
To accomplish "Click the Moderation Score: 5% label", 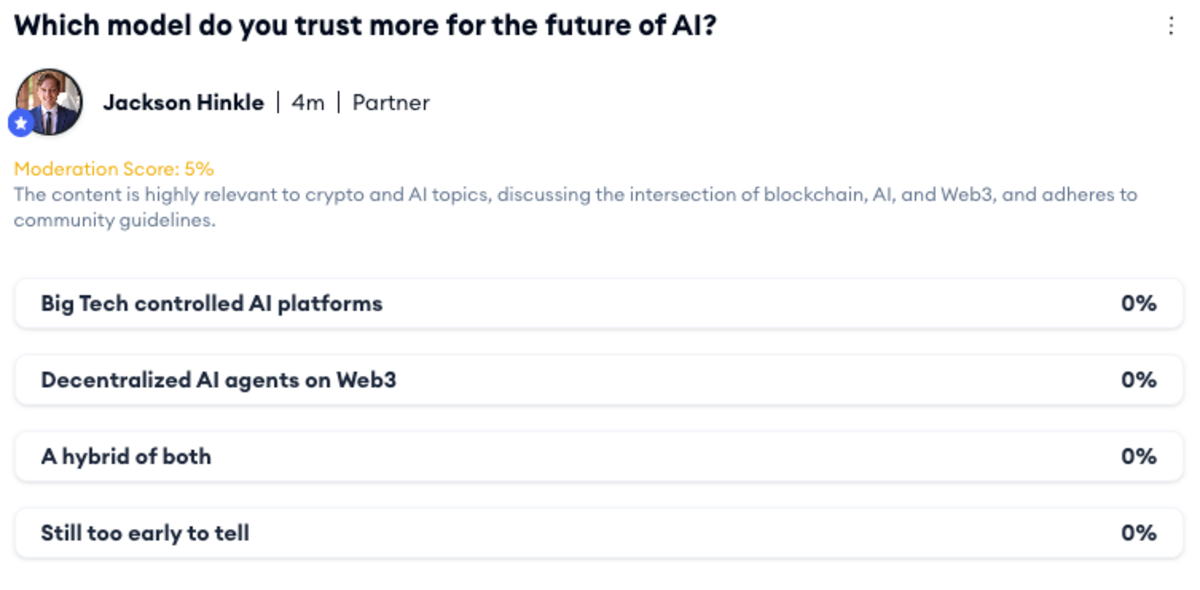I will [114, 169].
